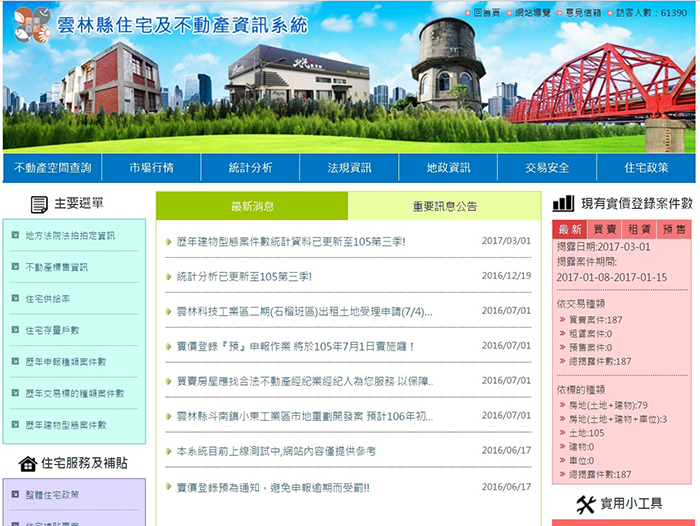Open the 市場行情 navigation item
The width and height of the screenshot is (700, 526).
(151, 168)
